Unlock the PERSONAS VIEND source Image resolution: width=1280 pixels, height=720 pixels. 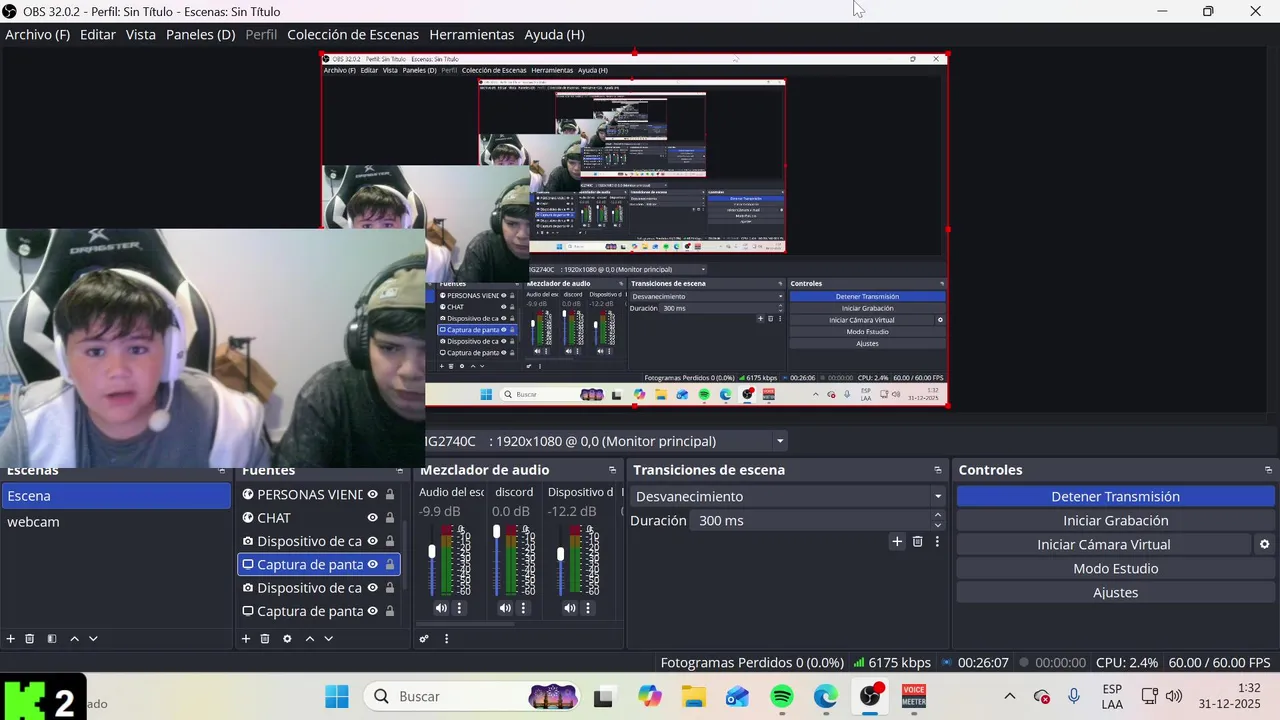click(x=390, y=494)
